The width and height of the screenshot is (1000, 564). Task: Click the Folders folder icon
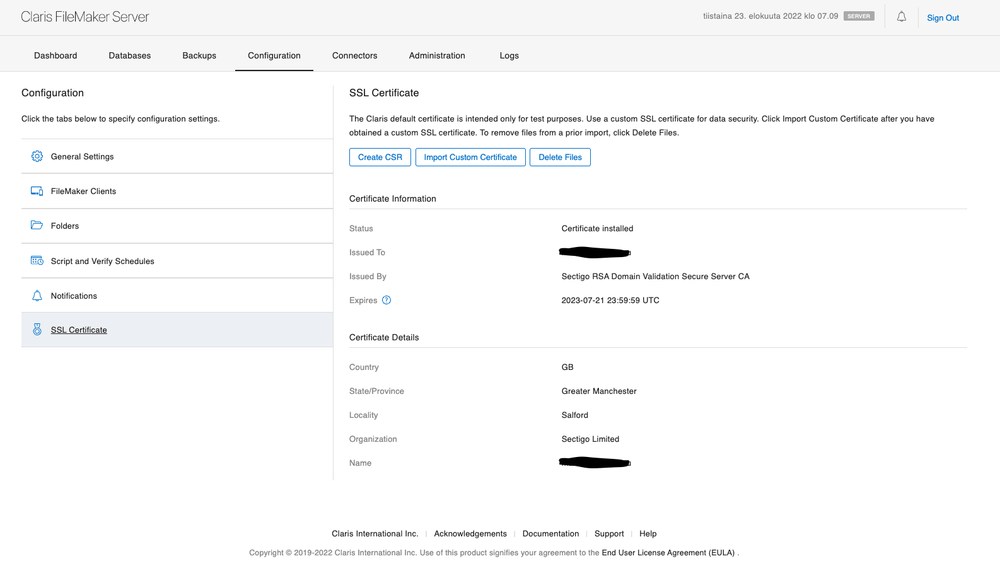coord(37,225)
